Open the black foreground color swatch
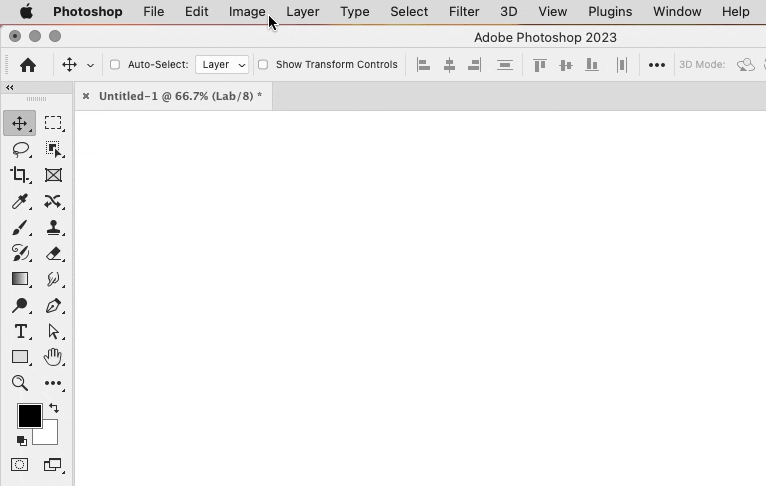Screen dimensions: 766x486 coord(30,416)
